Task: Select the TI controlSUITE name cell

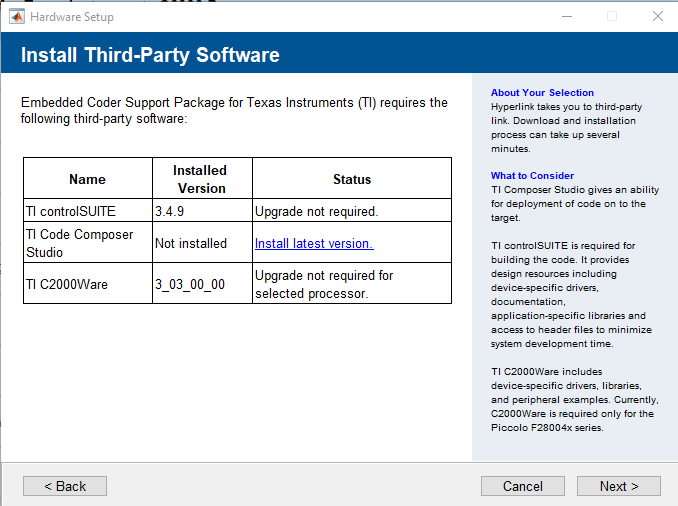Action: (88, 211)
